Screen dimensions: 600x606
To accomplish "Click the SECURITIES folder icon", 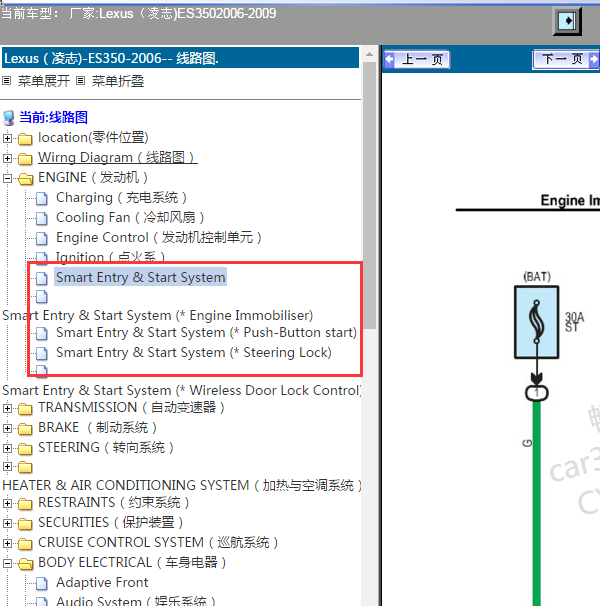I will pyautogui.click(x=25, y=524).
